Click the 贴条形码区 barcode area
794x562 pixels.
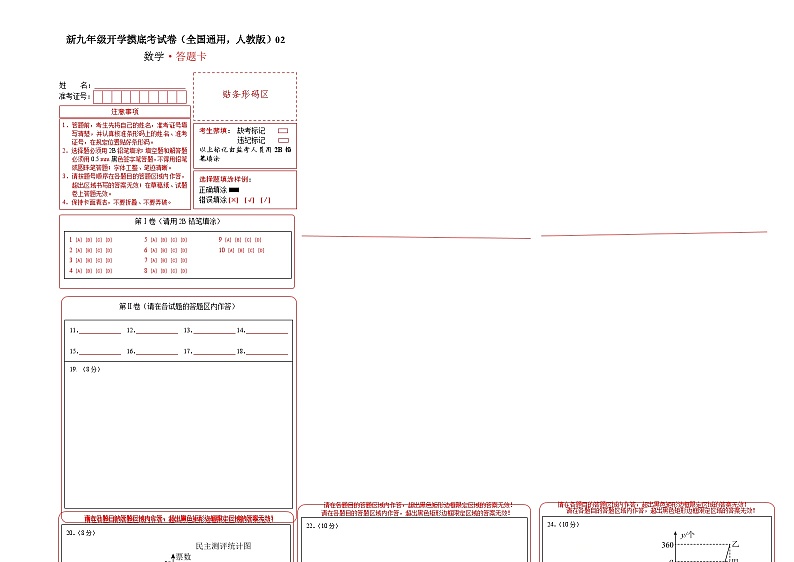[x=245, y=96]
